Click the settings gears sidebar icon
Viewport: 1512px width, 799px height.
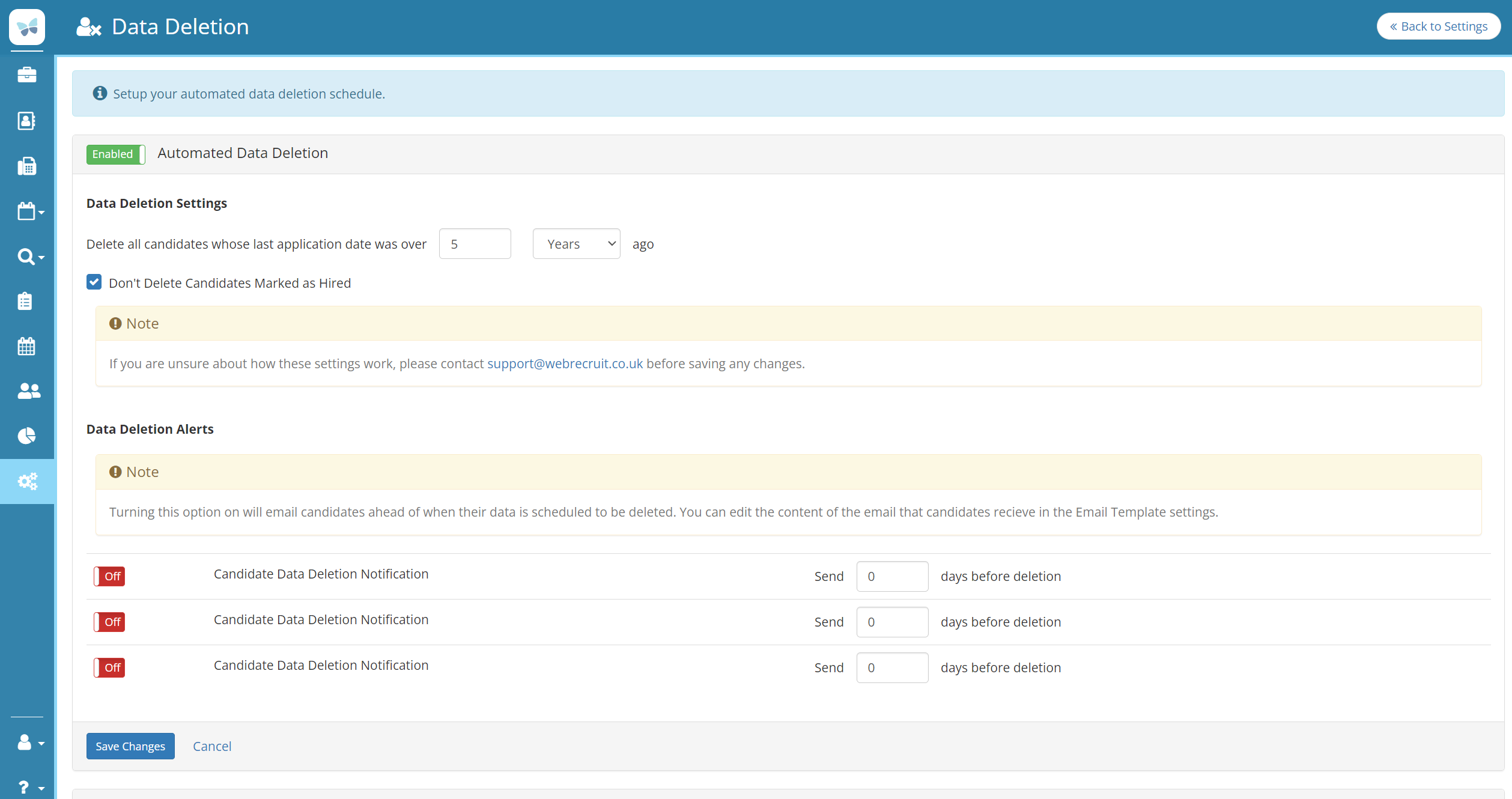(x=27, y=481)
